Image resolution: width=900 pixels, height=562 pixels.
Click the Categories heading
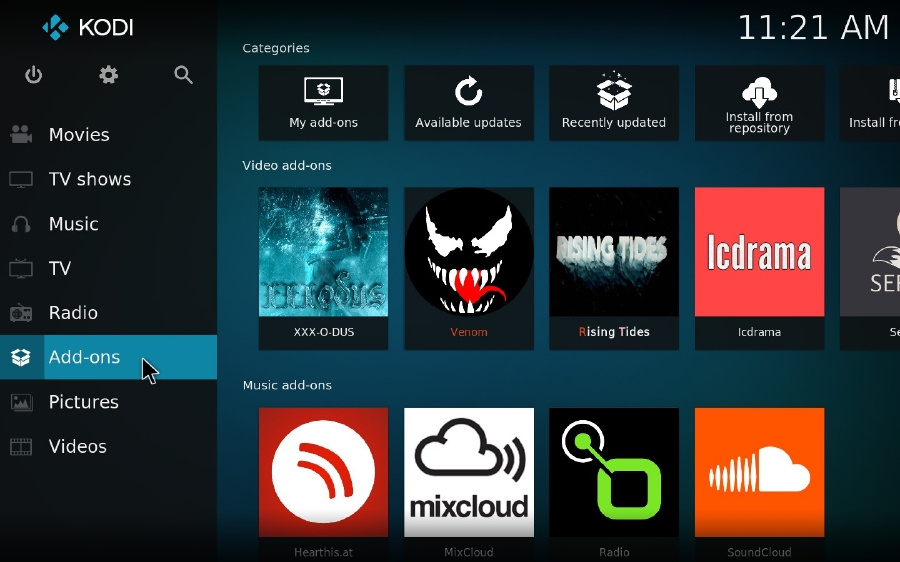[276, 48]
